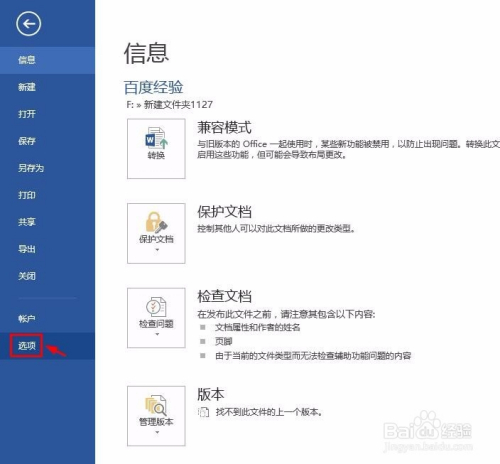Click the document title 百度经验
This screenshot has height=464, width=500.
pyautogui.click(x=153, y=88)
